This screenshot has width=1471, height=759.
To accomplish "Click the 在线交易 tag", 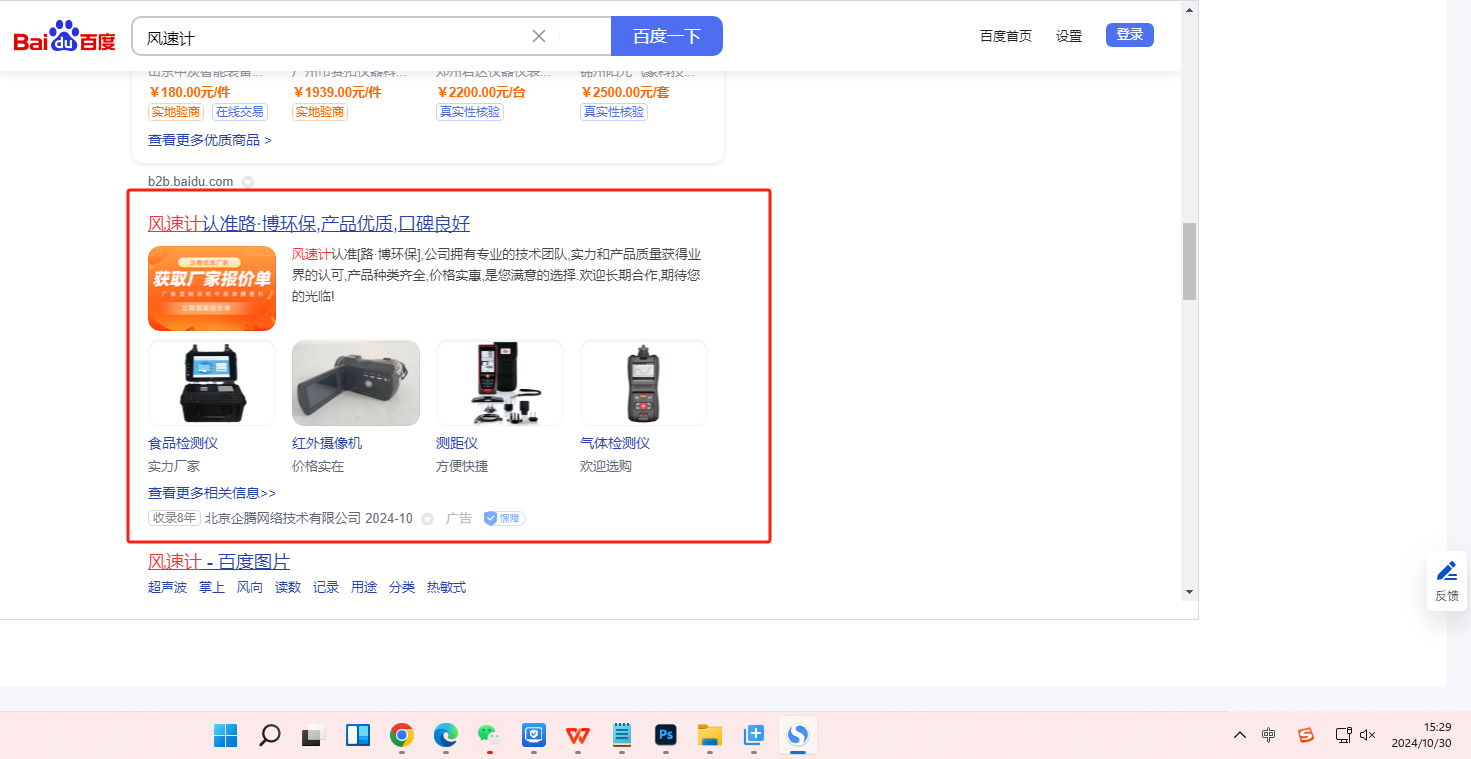I will 240,112.
